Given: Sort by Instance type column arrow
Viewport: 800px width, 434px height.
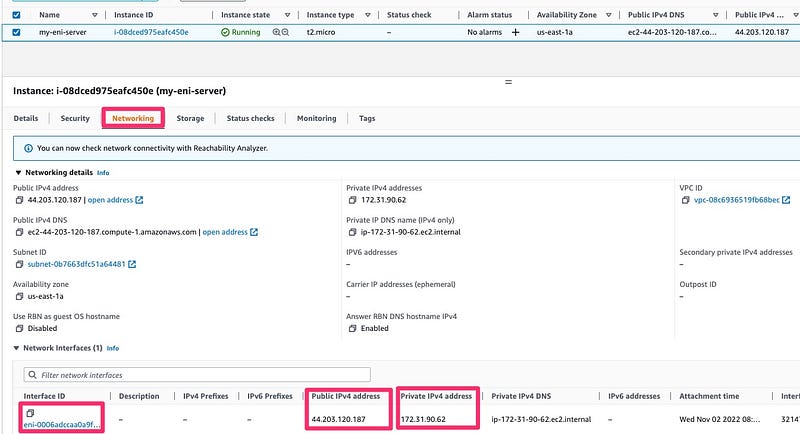Looking at the screenshot, I should click(x=368, y=15).
